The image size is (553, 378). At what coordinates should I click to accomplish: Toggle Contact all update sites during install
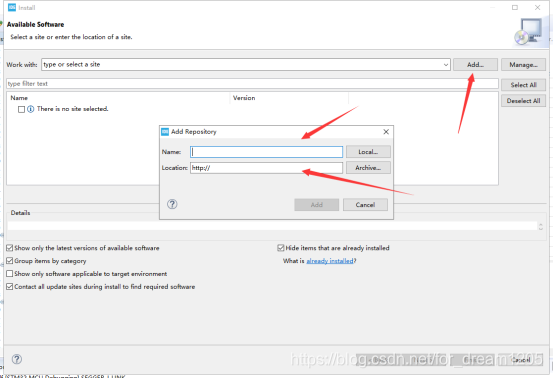click(10, 287)
